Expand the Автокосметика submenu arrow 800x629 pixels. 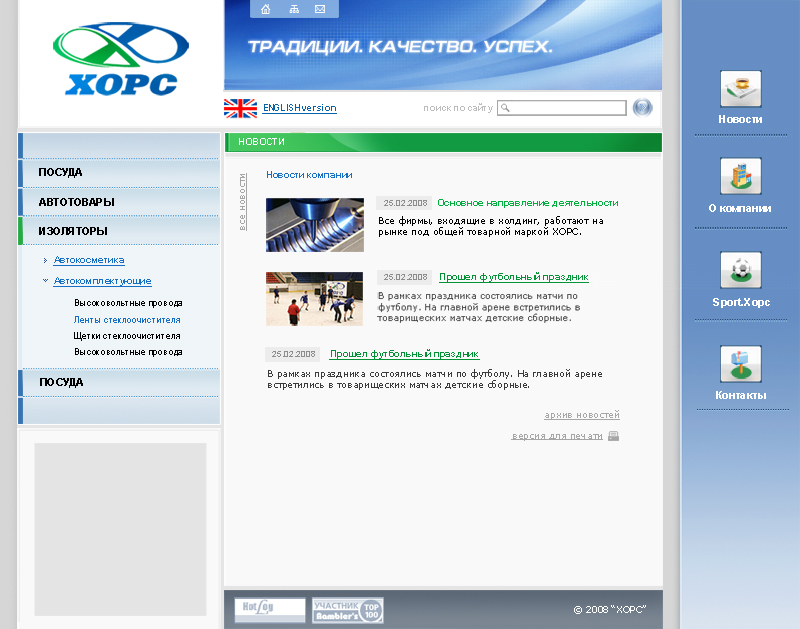point(45,260)
